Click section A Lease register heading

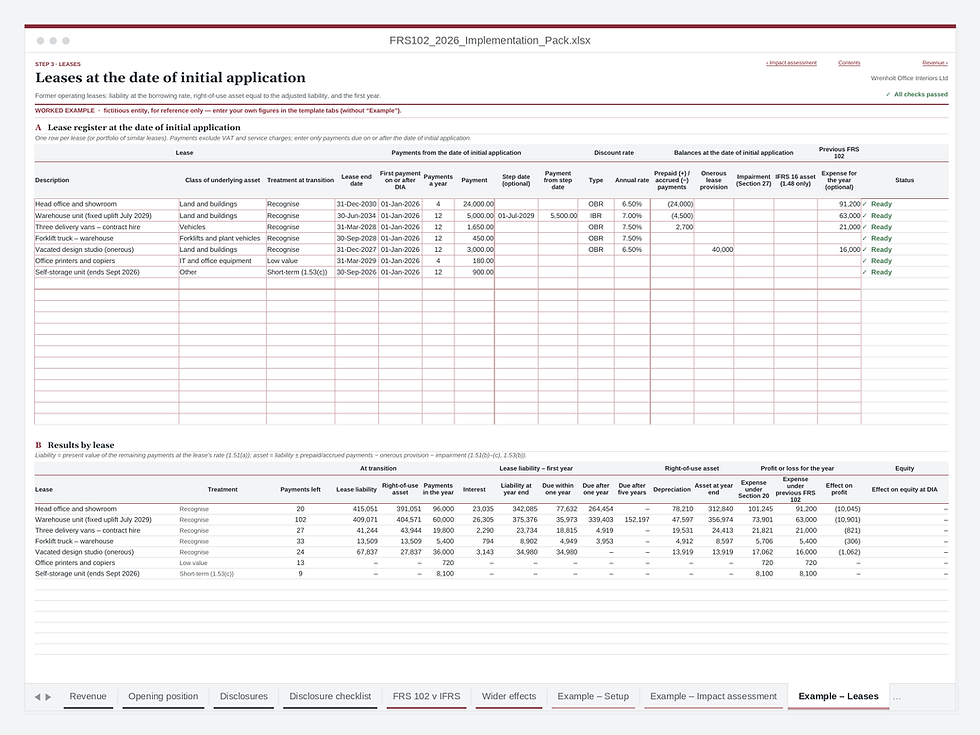tap(138, 127)
